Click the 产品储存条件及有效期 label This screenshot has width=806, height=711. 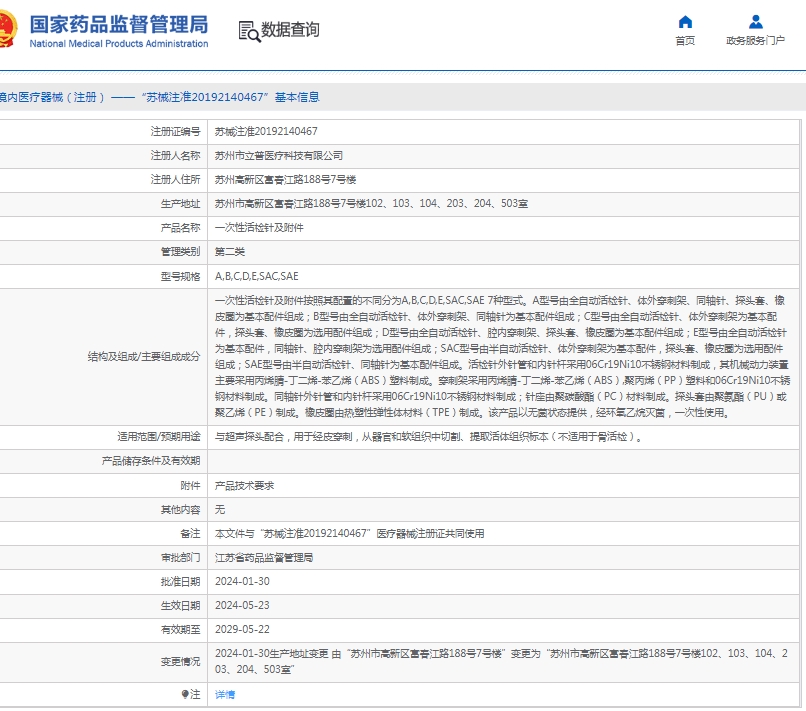(x=151, y=461)
